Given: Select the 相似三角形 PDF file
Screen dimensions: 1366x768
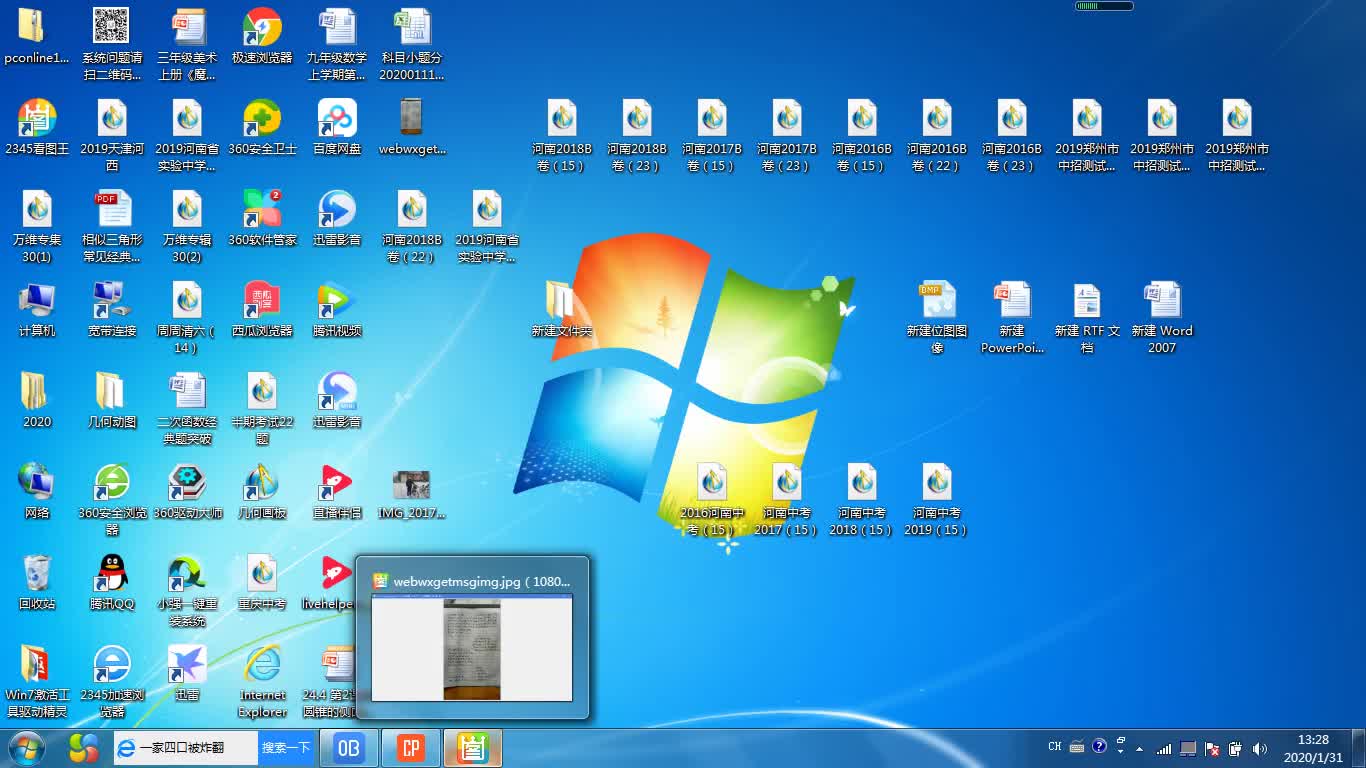Looking at the screenshot, I should coord(112,227).
